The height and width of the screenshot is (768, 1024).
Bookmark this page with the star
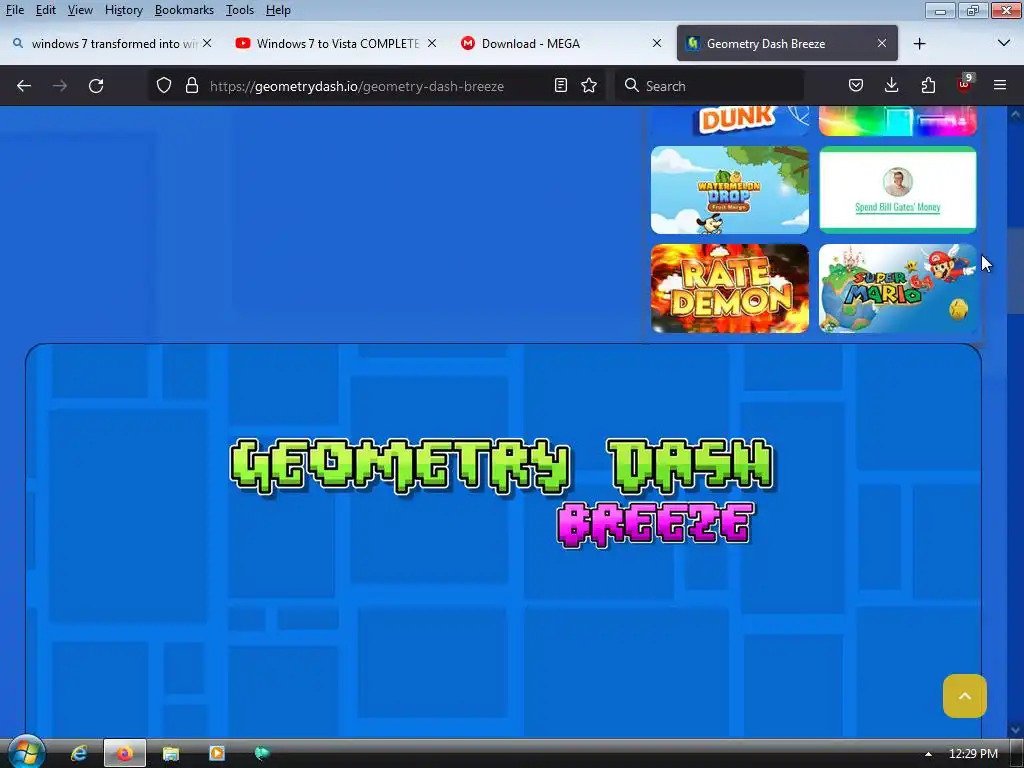tap(589, 86)
